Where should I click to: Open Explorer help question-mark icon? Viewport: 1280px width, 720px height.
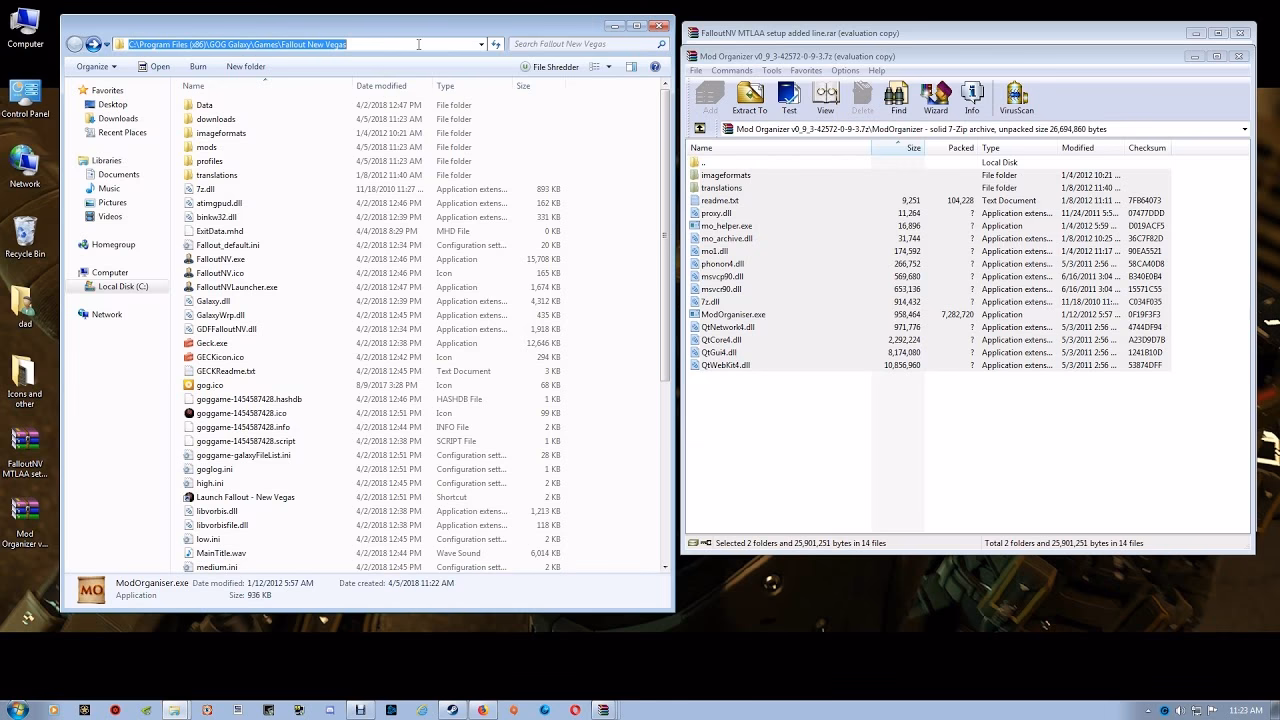coord(655,67)
